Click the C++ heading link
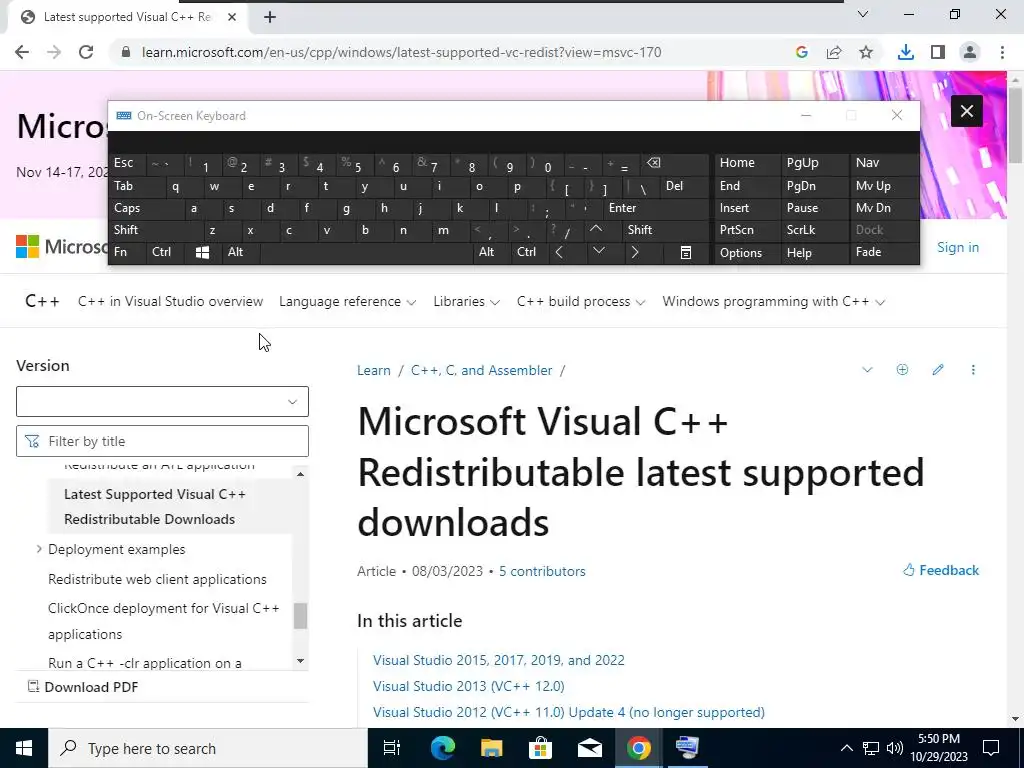This screenshot has height=768, width=1024. pos(42,301)
